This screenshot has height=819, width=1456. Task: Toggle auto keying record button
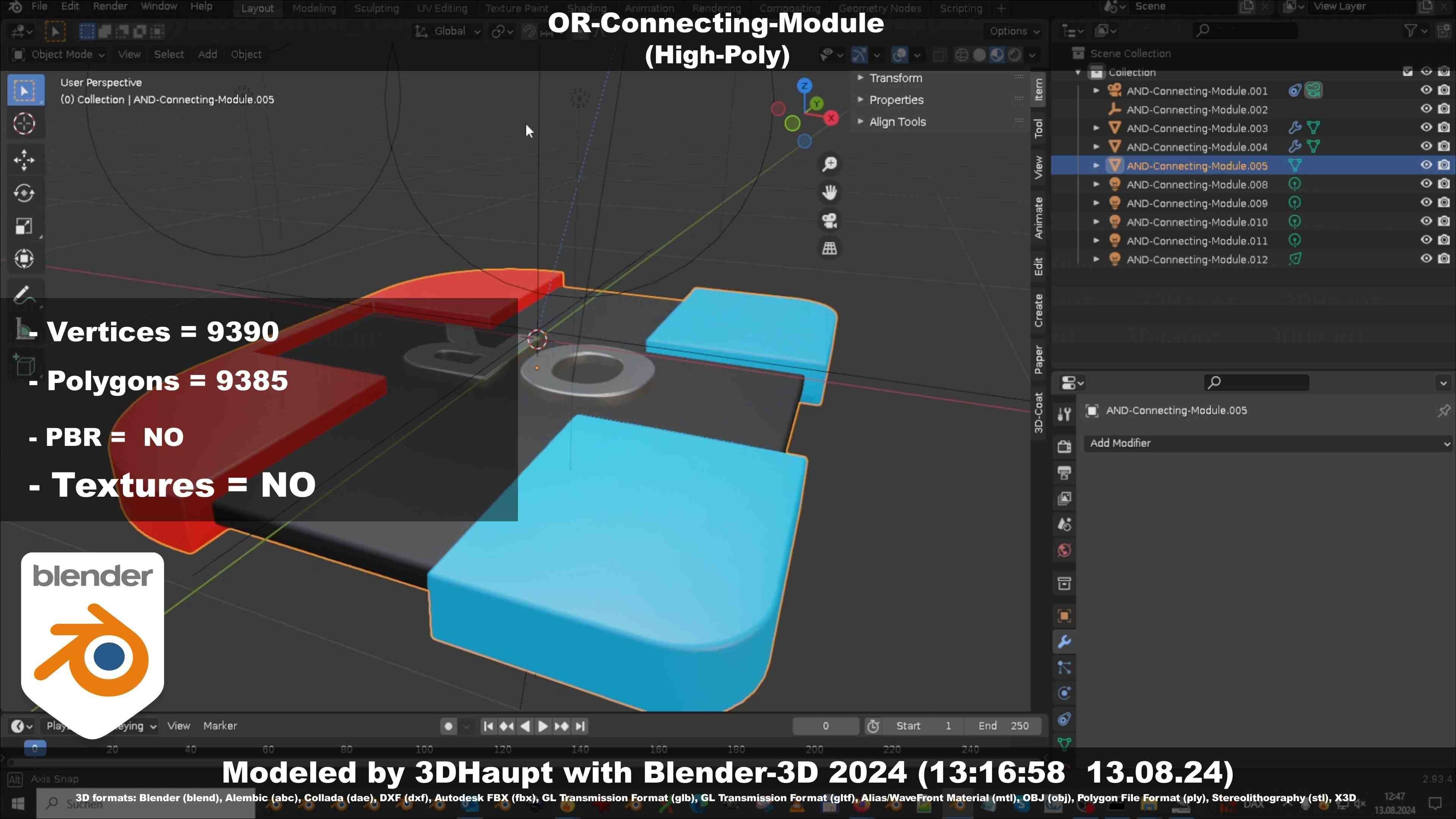448,726
